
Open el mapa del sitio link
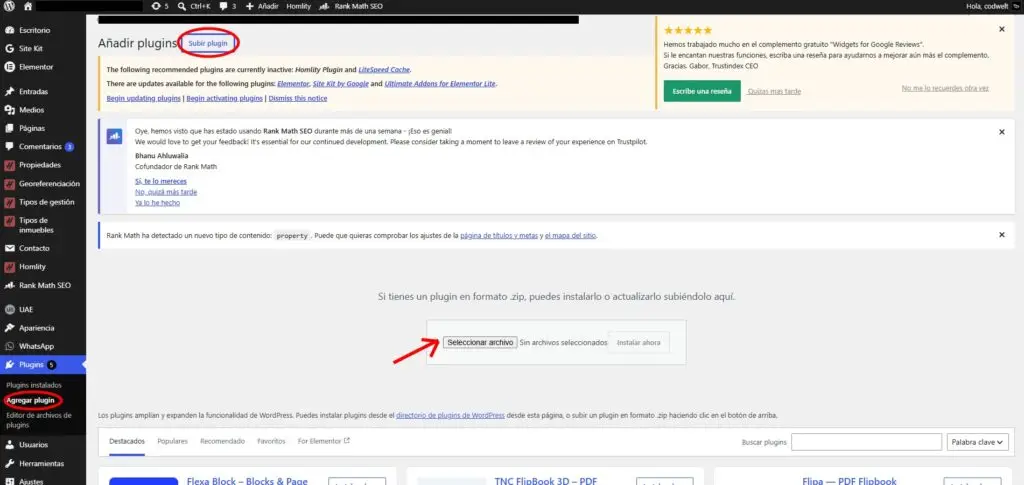point(571,236)
